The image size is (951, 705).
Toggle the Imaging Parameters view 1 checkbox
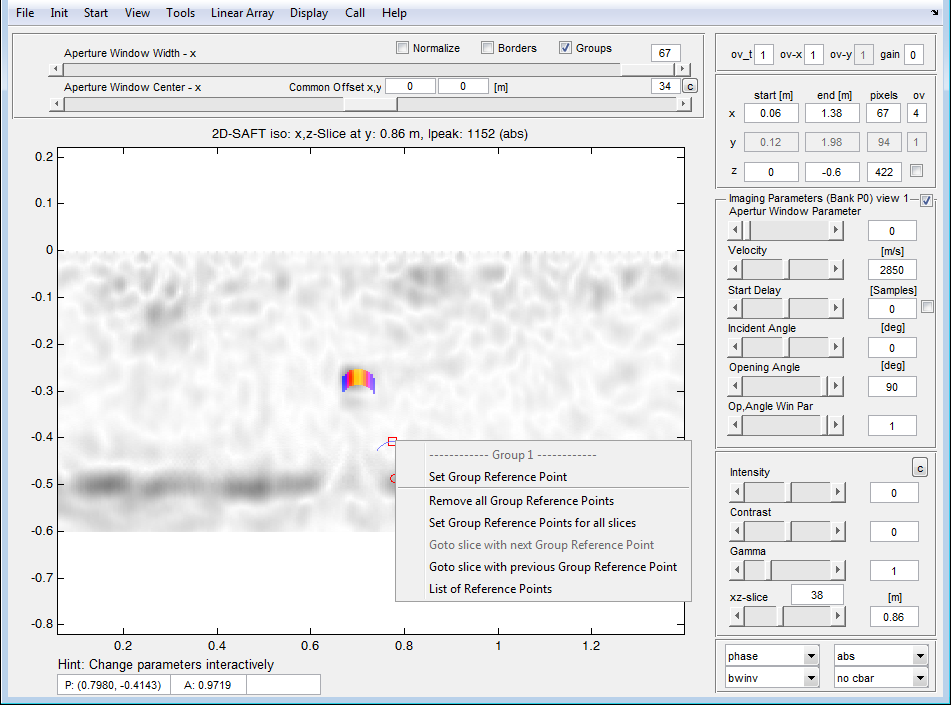point(926,200)
